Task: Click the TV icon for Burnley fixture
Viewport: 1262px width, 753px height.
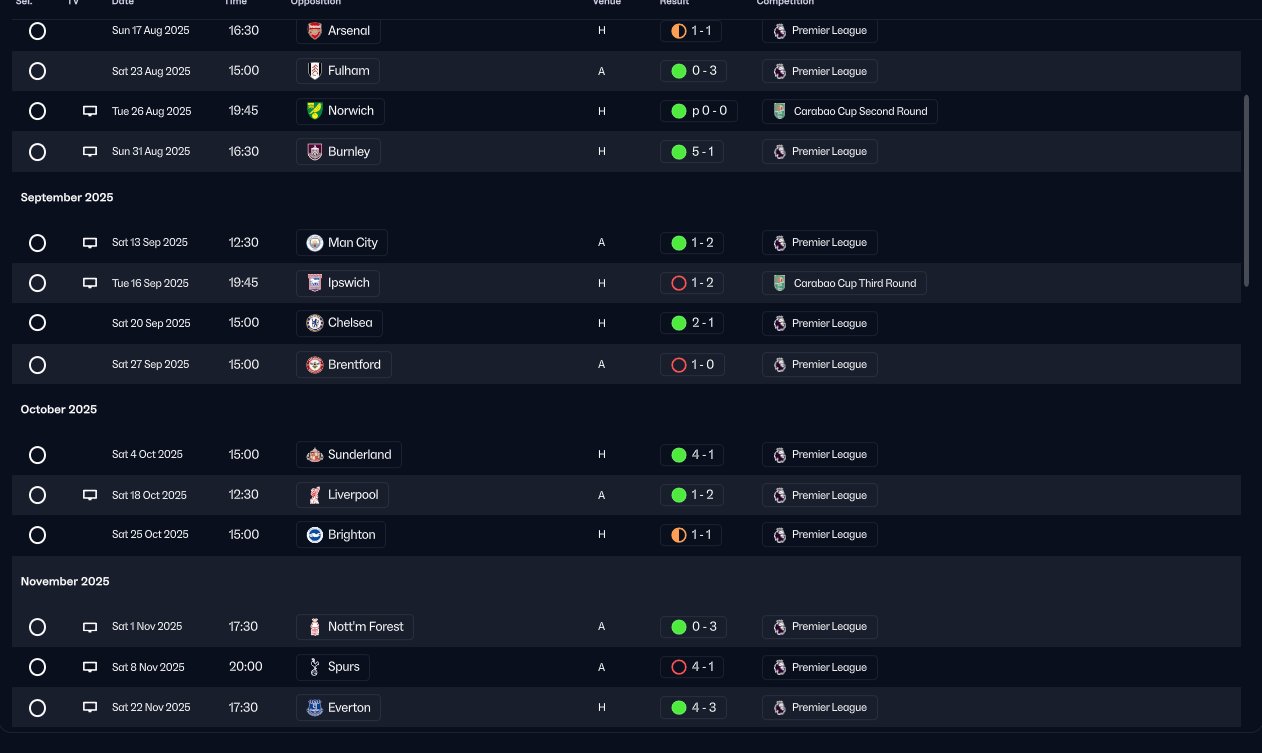Action: [x=90, y=152]
